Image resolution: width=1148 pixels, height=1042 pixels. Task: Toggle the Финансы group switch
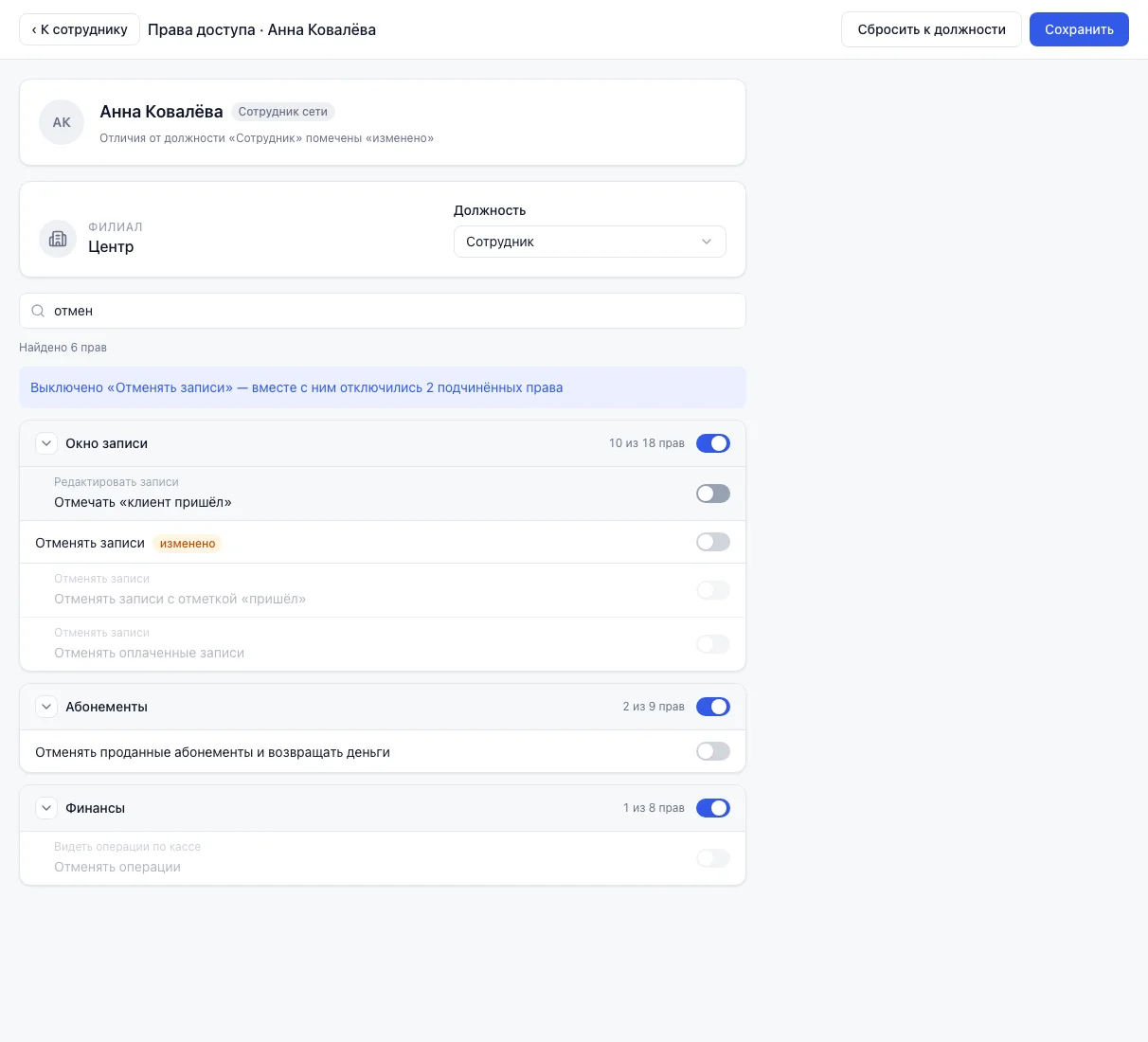pos(713,808)
